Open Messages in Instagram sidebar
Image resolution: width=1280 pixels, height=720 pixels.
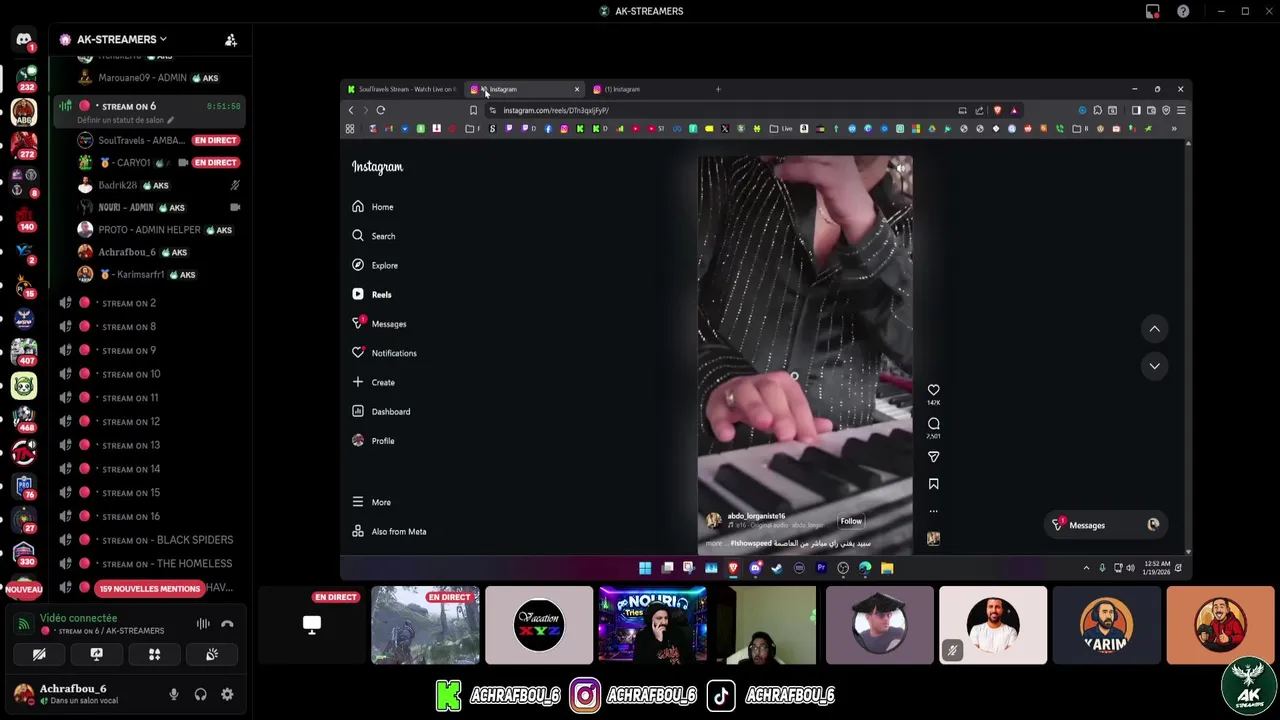[x=379, y=323]
